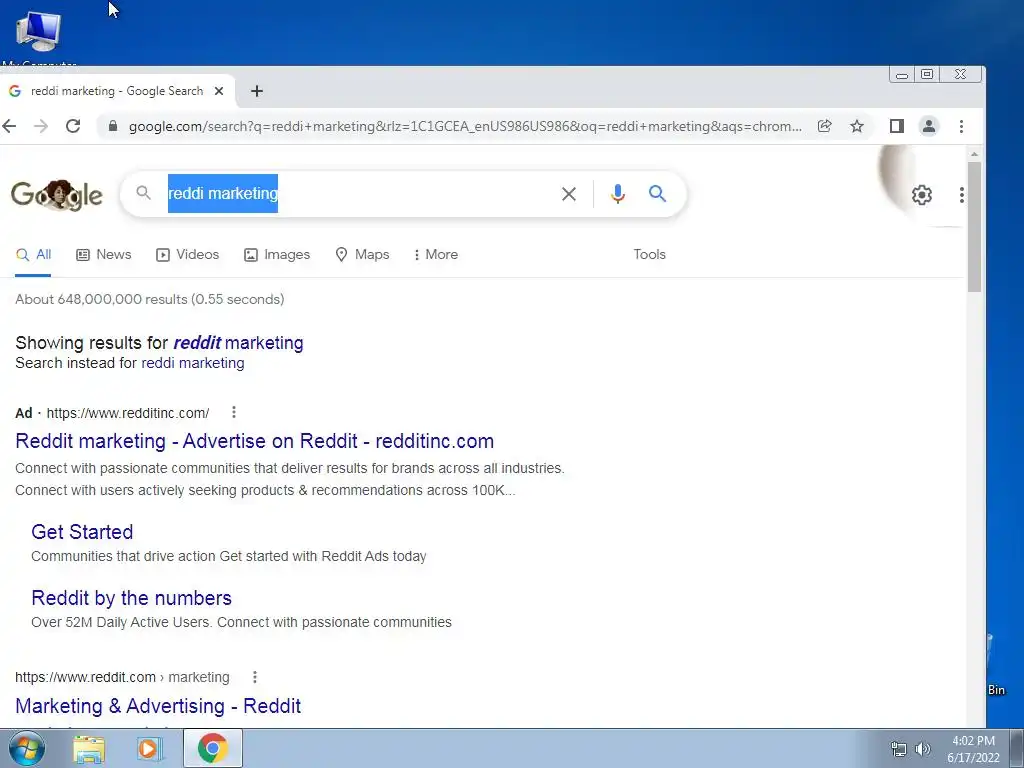1024x768 pixels.
Task: Select the My Computer desktop icon
Action: pos(39,36)
